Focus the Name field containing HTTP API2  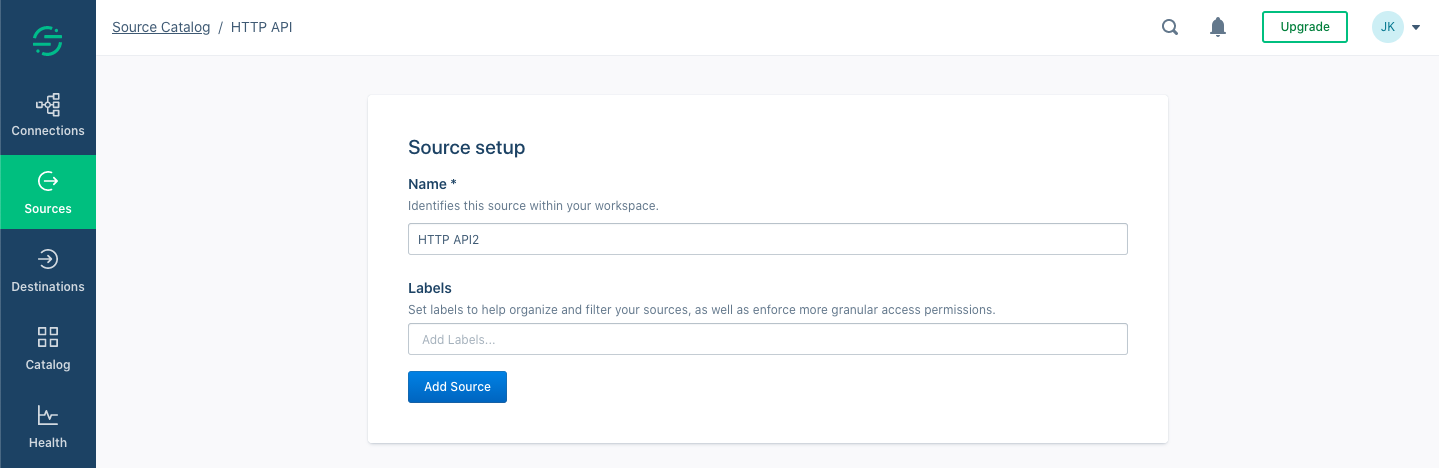[767, 239]
